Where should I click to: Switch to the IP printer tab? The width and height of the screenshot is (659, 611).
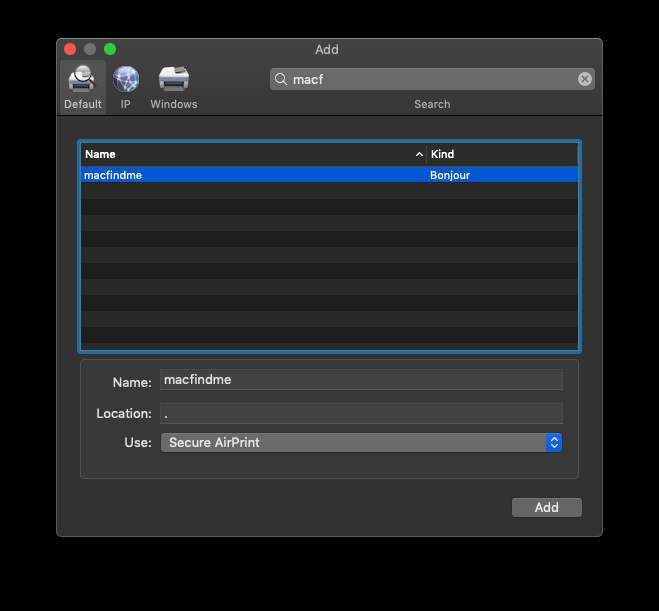point(126,87)
